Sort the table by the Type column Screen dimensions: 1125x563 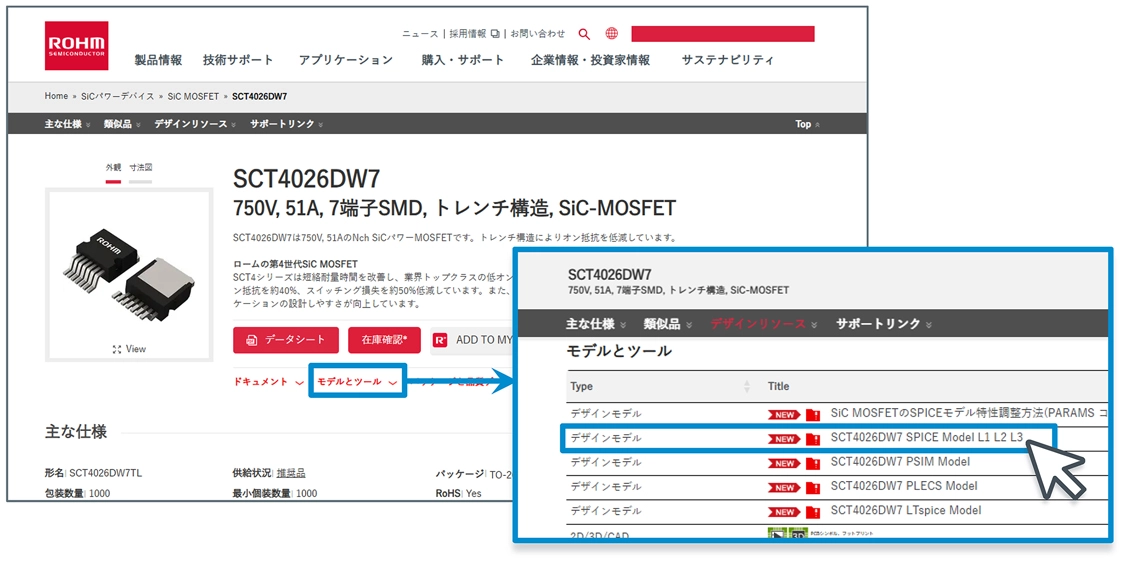tap(746, 387)
